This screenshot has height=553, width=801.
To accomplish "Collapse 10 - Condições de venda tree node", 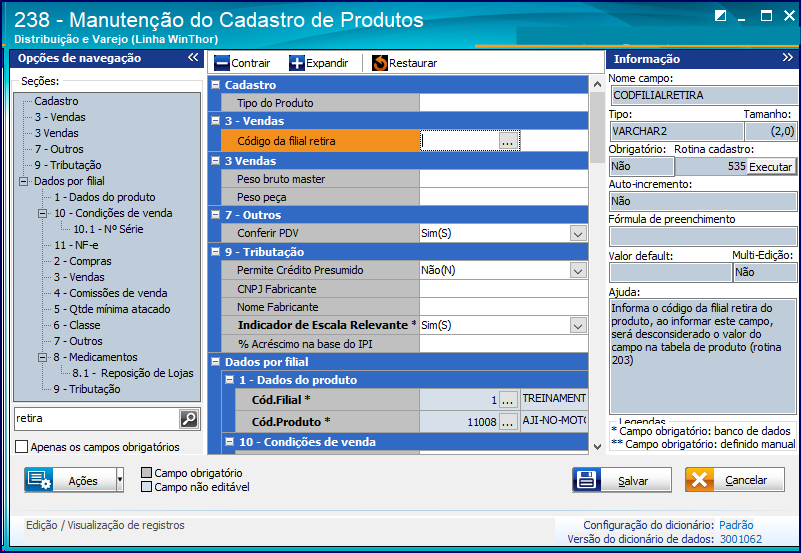I will click(43, 213).
